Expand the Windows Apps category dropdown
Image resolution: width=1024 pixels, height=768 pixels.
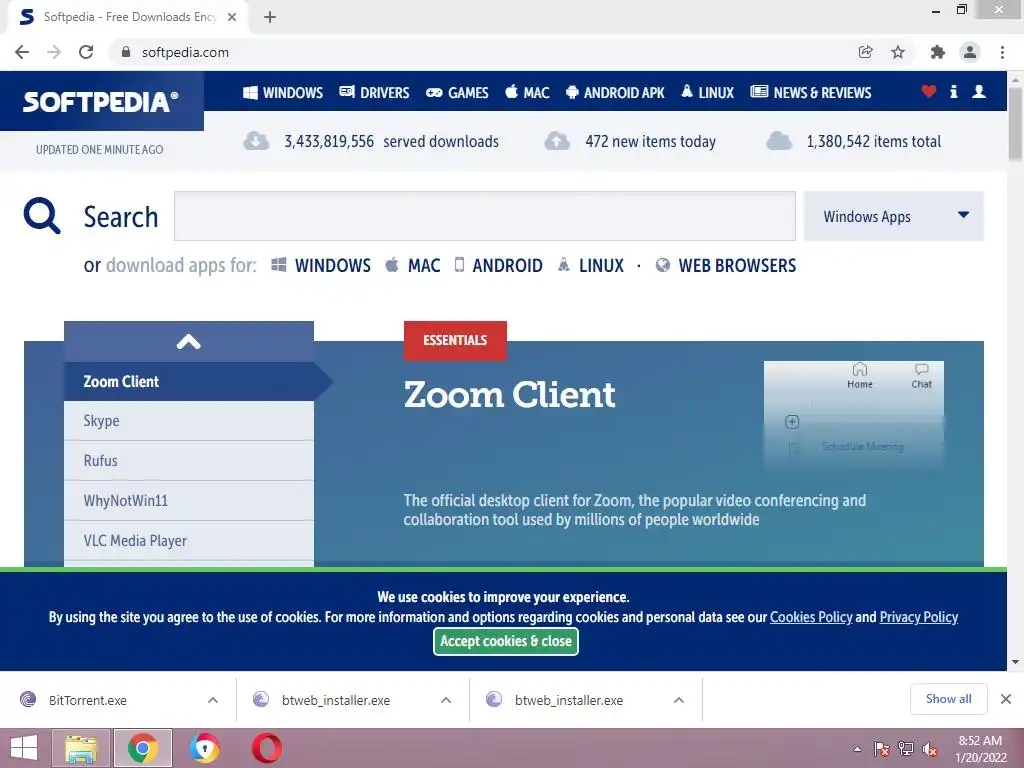[893, 216]
